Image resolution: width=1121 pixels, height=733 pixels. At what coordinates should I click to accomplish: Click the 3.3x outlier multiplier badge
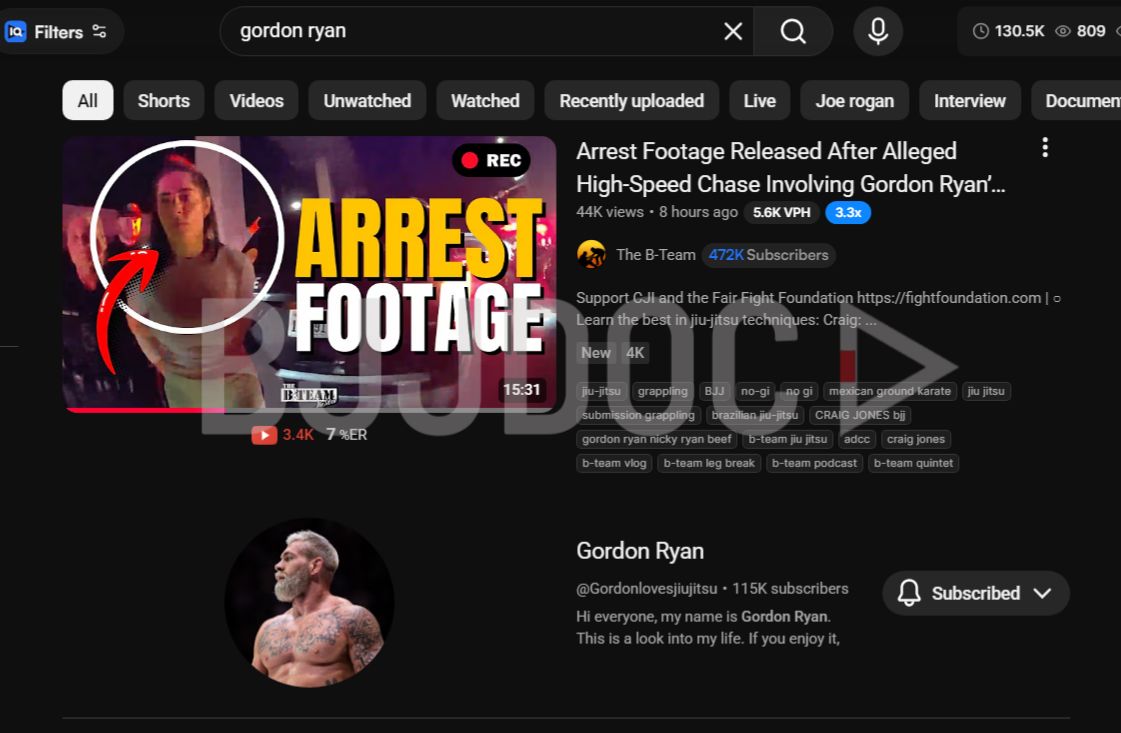[x=848, y=212]
